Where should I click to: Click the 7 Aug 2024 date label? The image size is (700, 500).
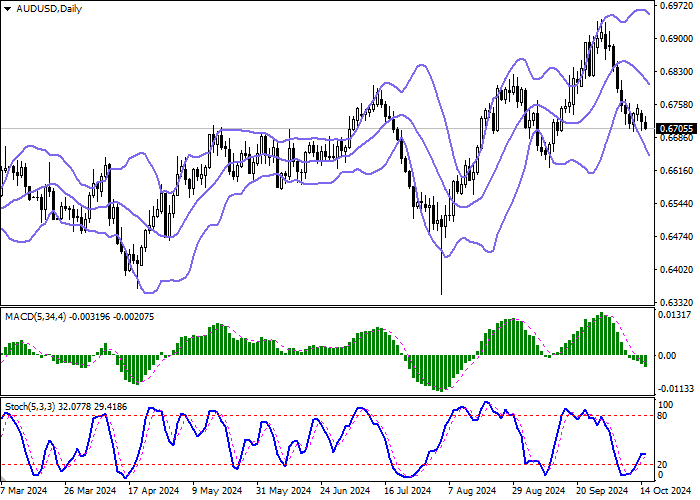click(473, 491)
